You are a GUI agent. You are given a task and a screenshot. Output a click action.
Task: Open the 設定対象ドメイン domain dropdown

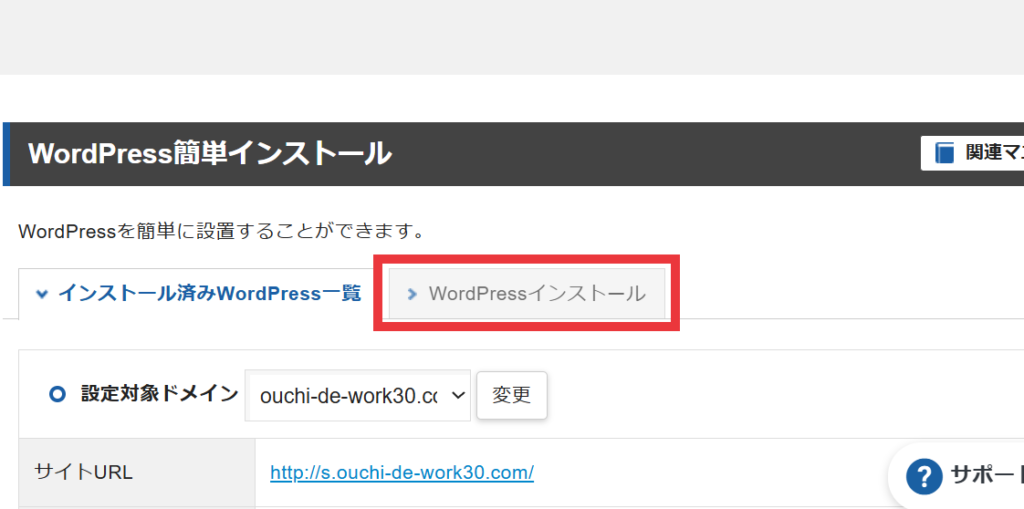click(358, 395)
